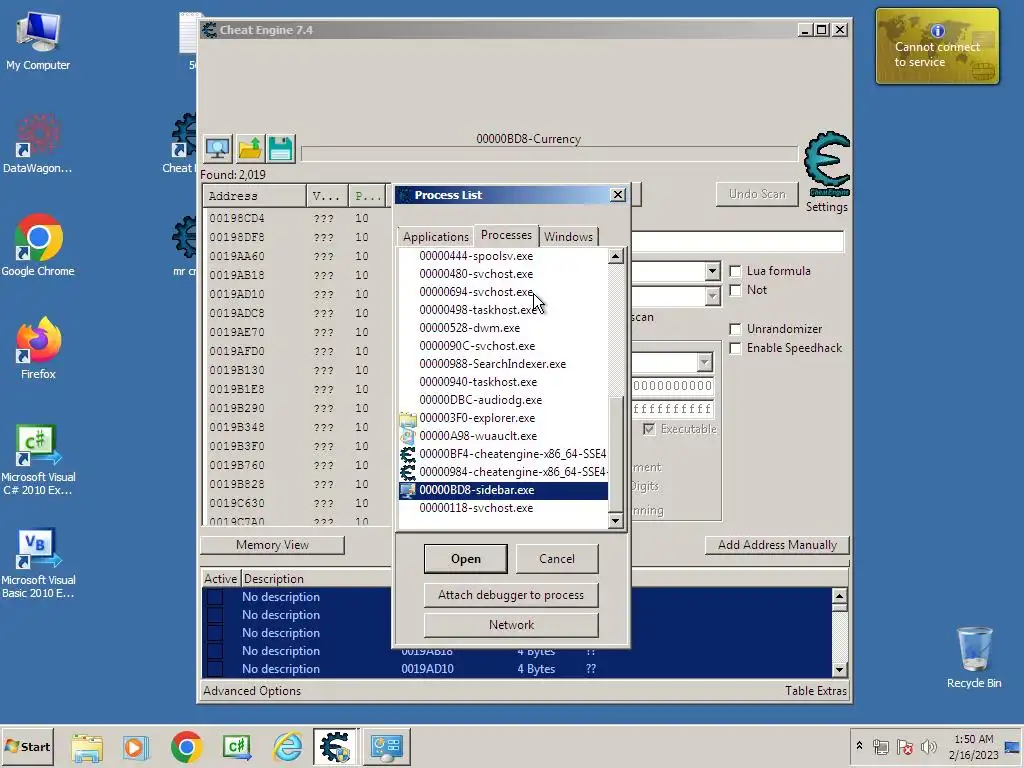The width and height of the screenshot is (1024, 768).
Task: Open the Recycle Bin
Action: [974, 657]
